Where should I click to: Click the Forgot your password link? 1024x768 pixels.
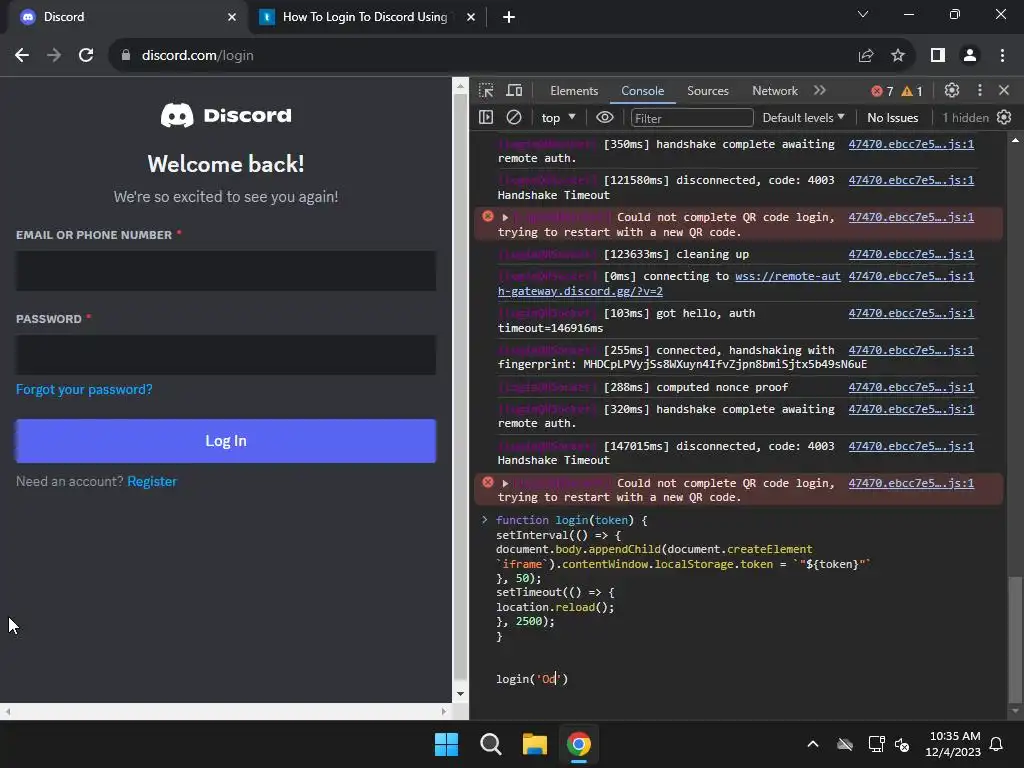84,390
